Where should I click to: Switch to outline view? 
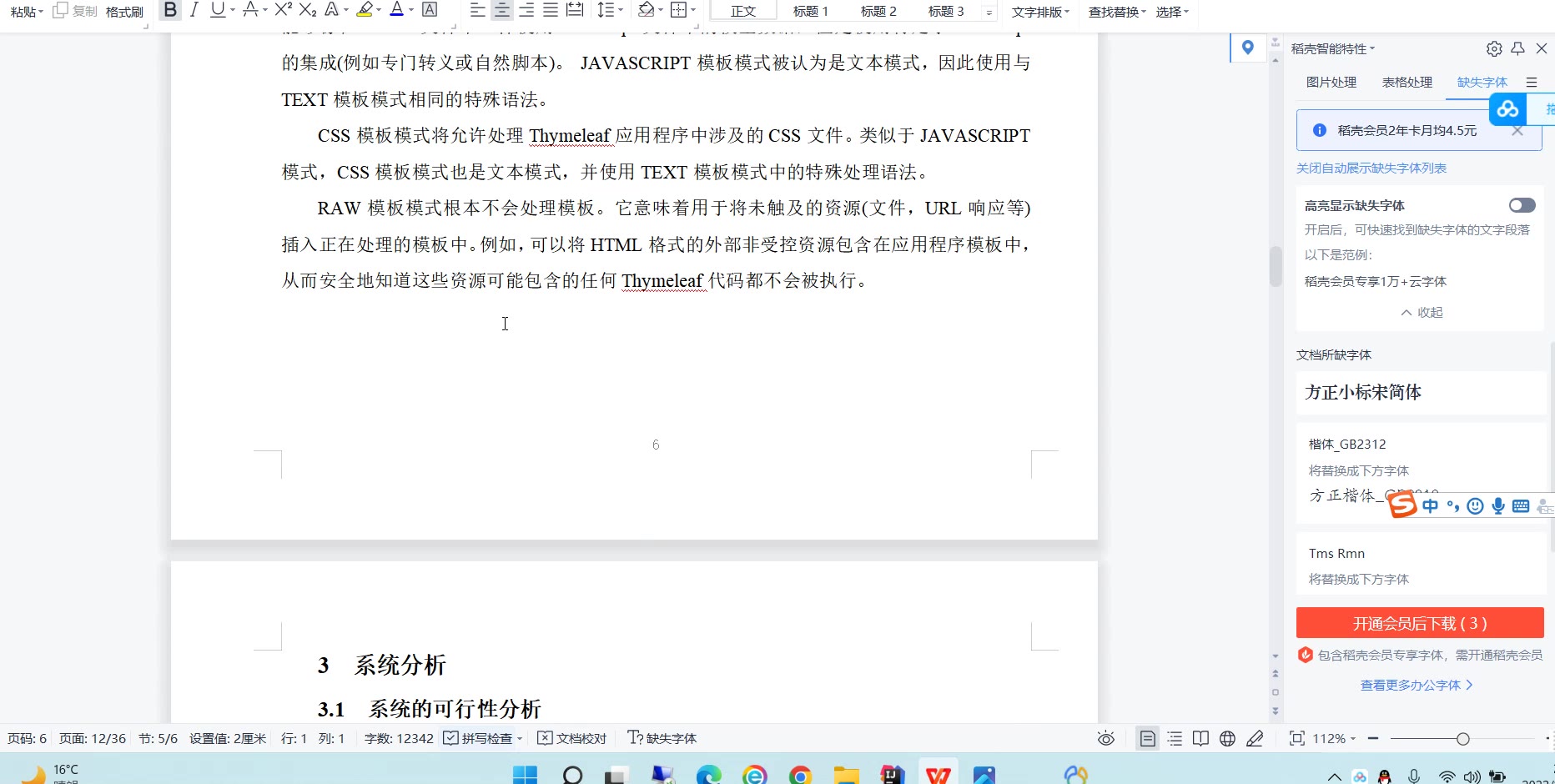[x=1175, y=738]
